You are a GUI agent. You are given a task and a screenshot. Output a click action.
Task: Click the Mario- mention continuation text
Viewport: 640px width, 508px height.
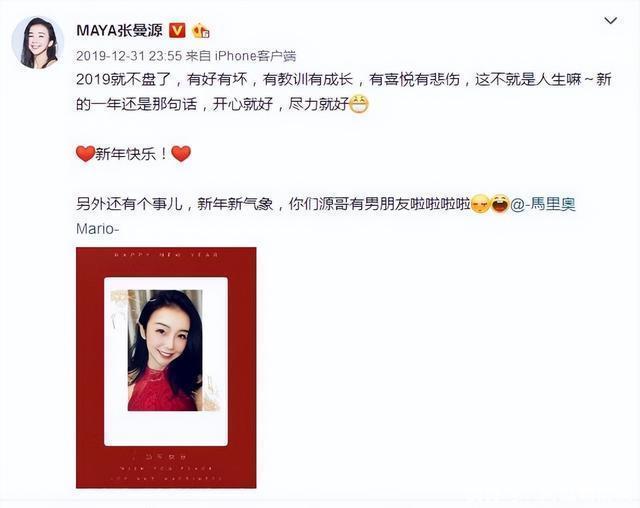click(98, 229)
